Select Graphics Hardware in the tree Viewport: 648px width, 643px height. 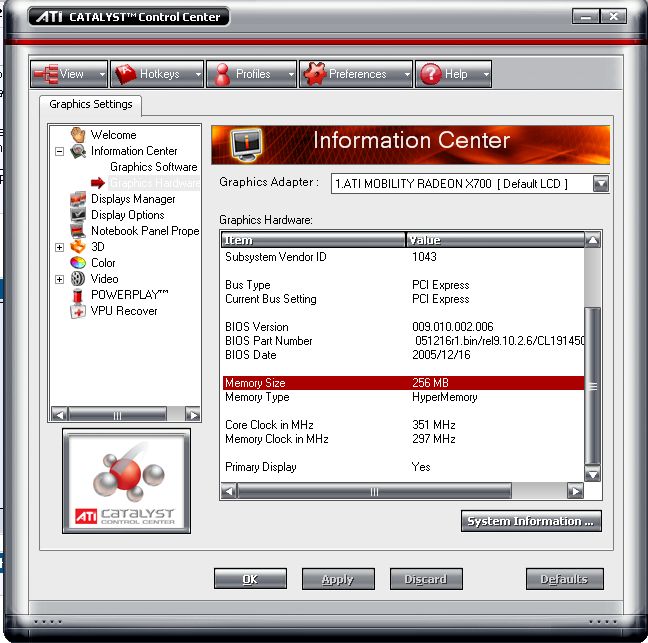click(x=154, y=183)
